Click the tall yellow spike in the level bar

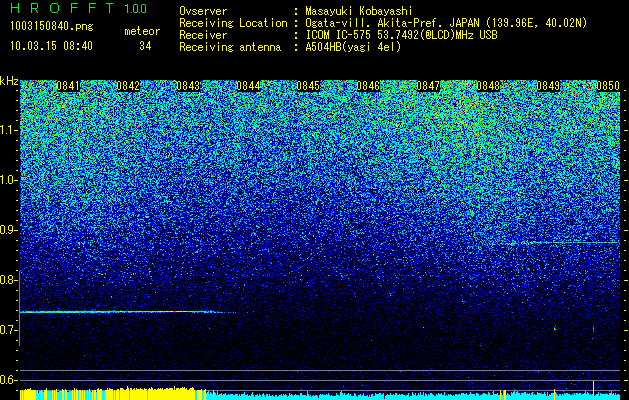[593, 390]
